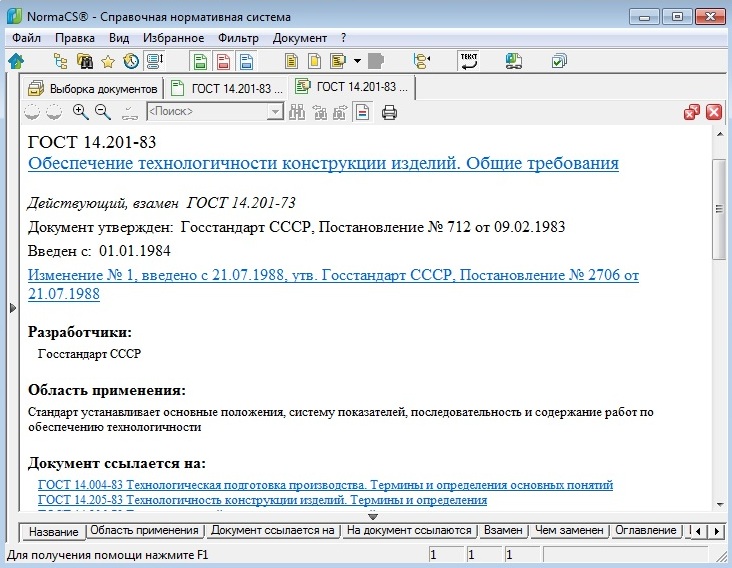Open the Изменение № 1 link
Image resolution: width=732 pixels, height=568 pixels.
(x=333, y=284)
